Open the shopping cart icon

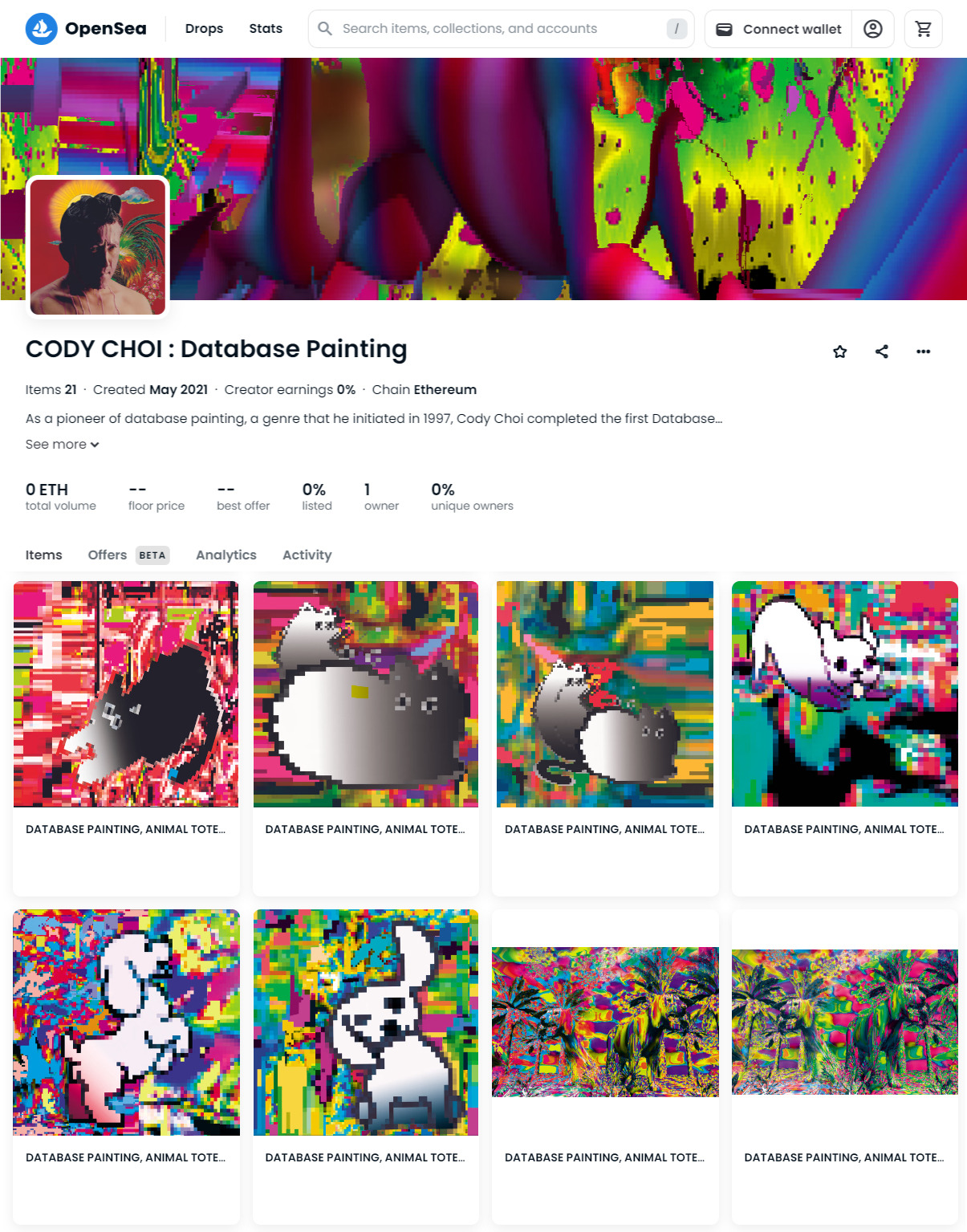[x=923, y=29]
